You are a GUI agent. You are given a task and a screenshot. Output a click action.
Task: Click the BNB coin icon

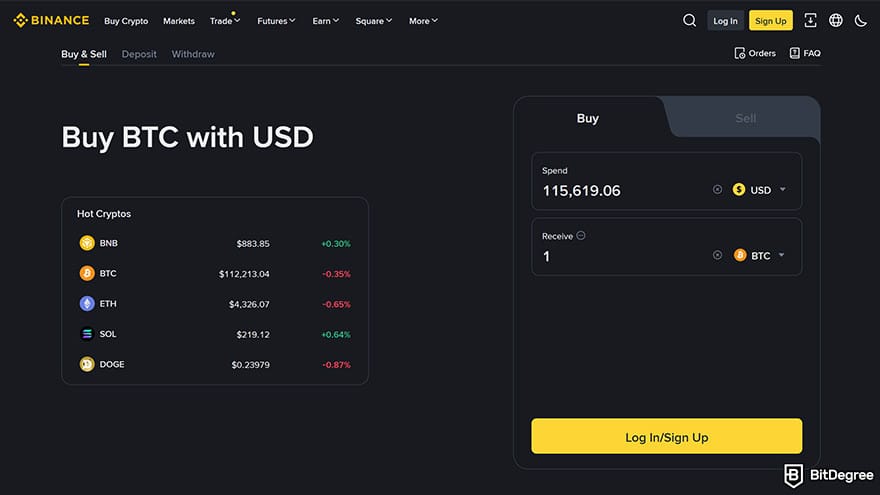[87, 243]
